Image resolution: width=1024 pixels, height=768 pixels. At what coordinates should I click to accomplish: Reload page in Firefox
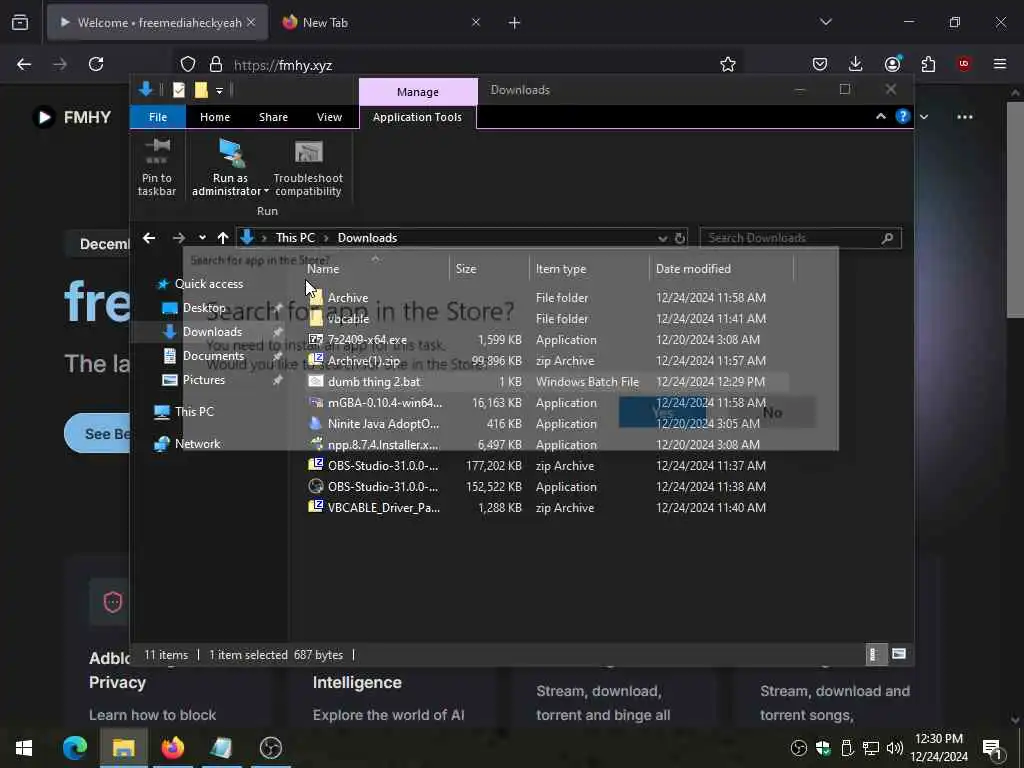96,64
